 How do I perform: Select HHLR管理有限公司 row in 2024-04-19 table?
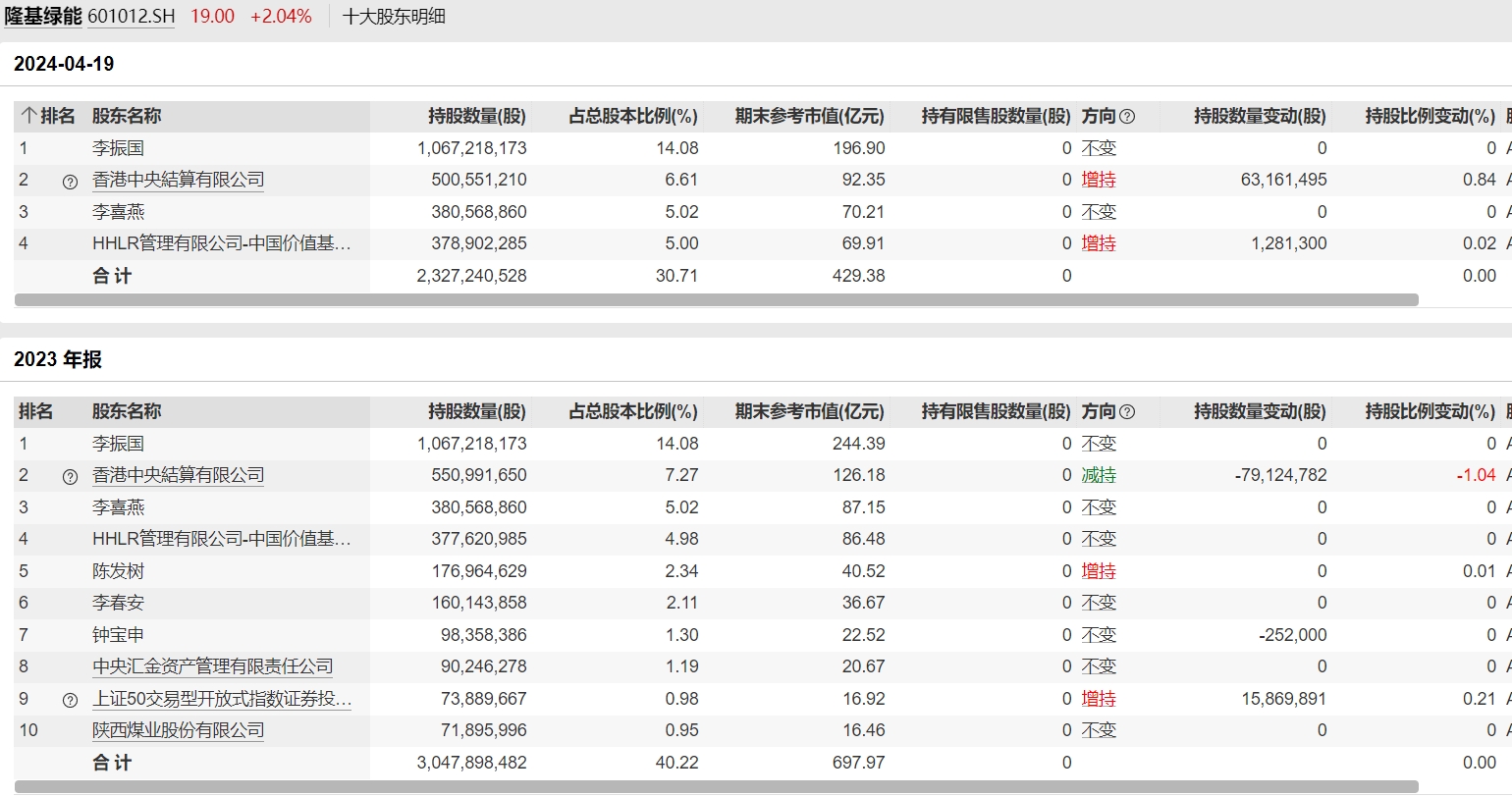[222, 243]
